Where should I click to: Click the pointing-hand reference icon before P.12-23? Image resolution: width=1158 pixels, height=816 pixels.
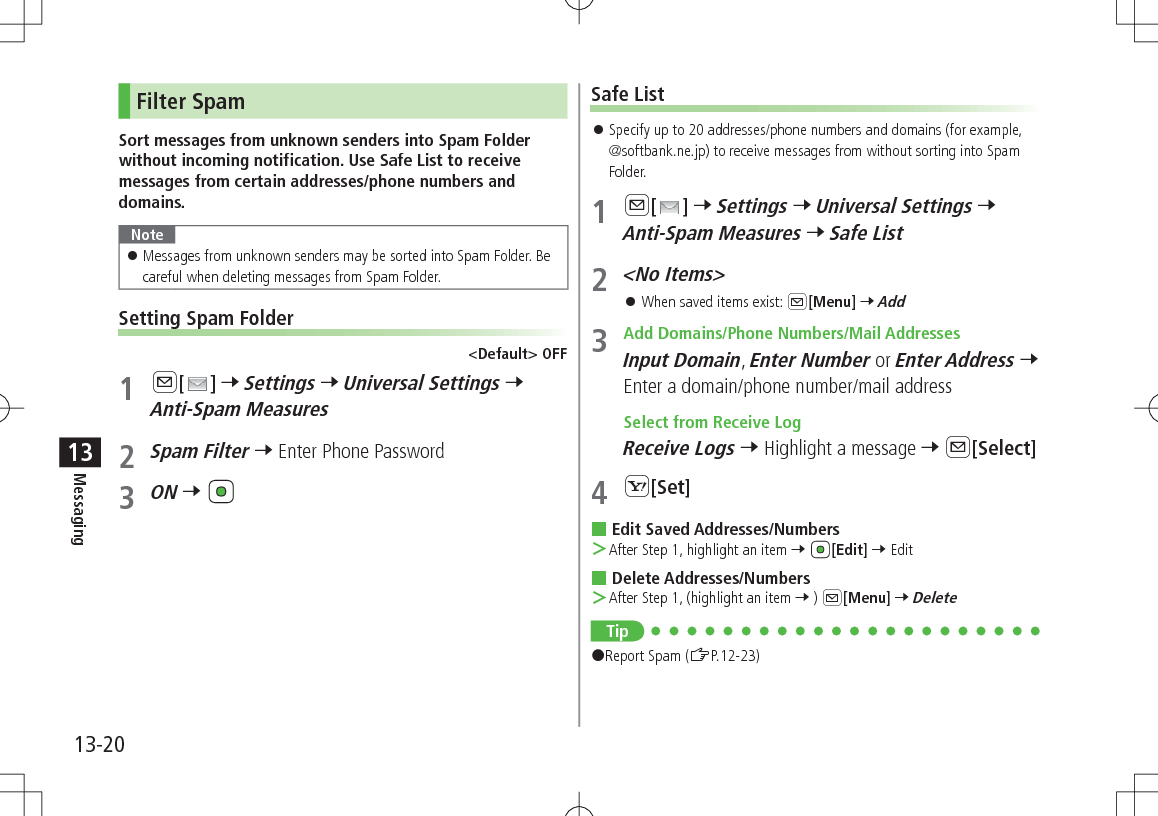(700, 656)
